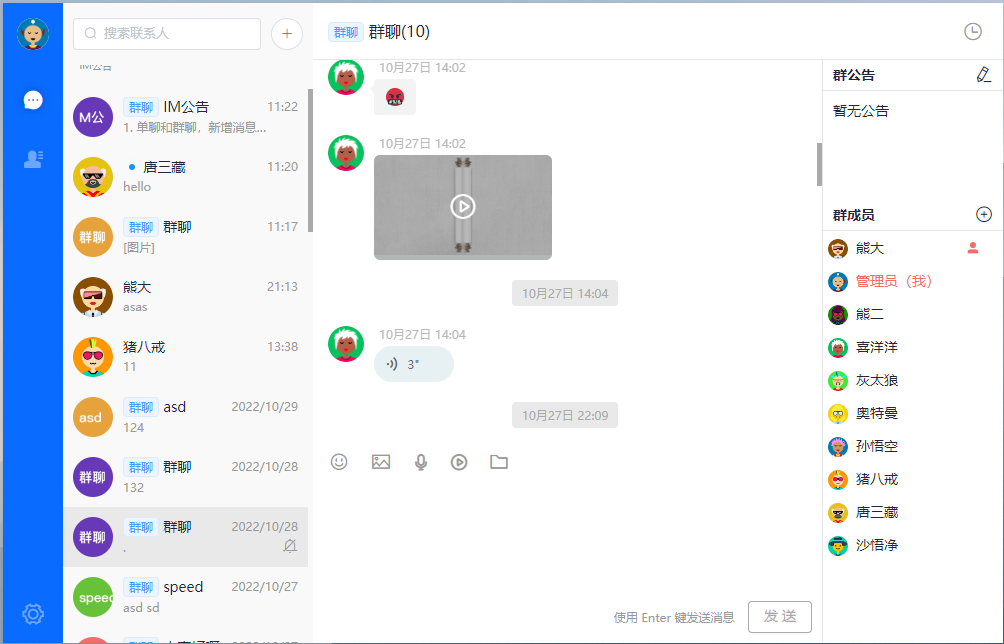Edit the group announcement with pencil icon

[x=983, y=74]
